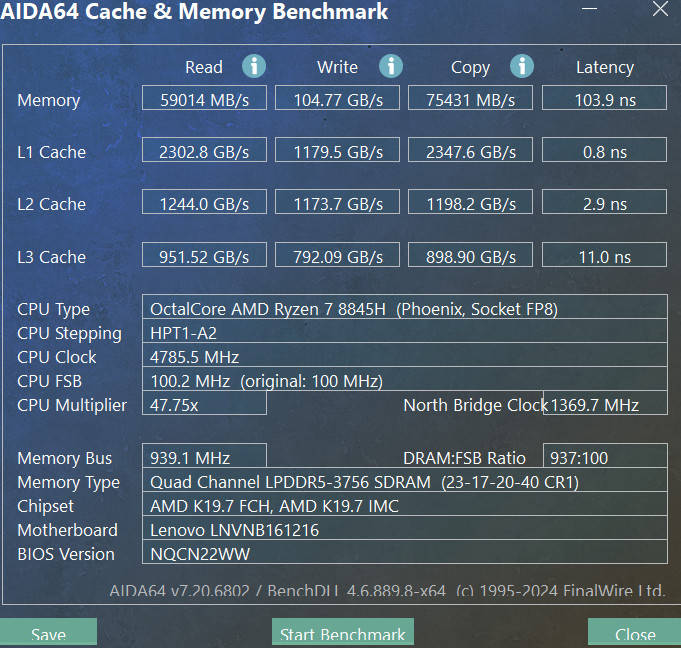This screenshot has width=681, height=648.
Task: Click the Read info icon
Action: click(254, 66)
